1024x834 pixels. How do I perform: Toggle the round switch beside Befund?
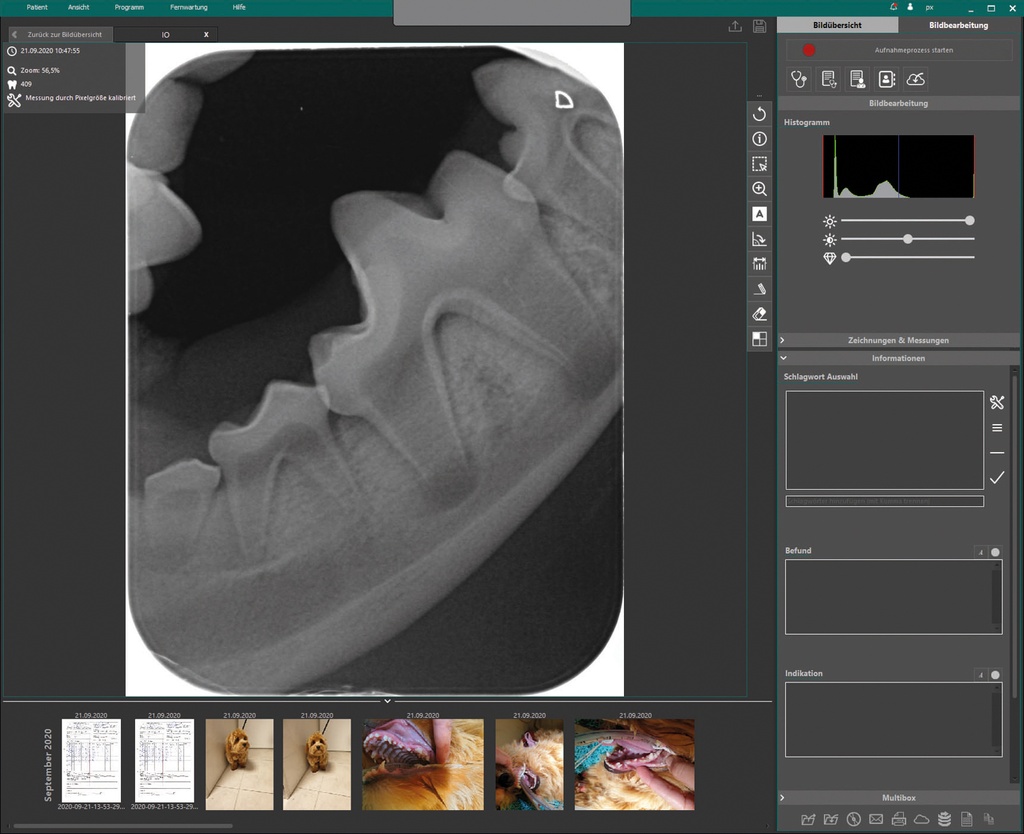click(x=995, y=552)
